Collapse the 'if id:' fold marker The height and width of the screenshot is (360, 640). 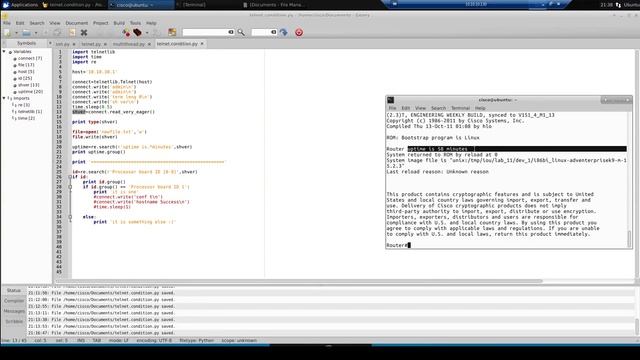[70, 177]
